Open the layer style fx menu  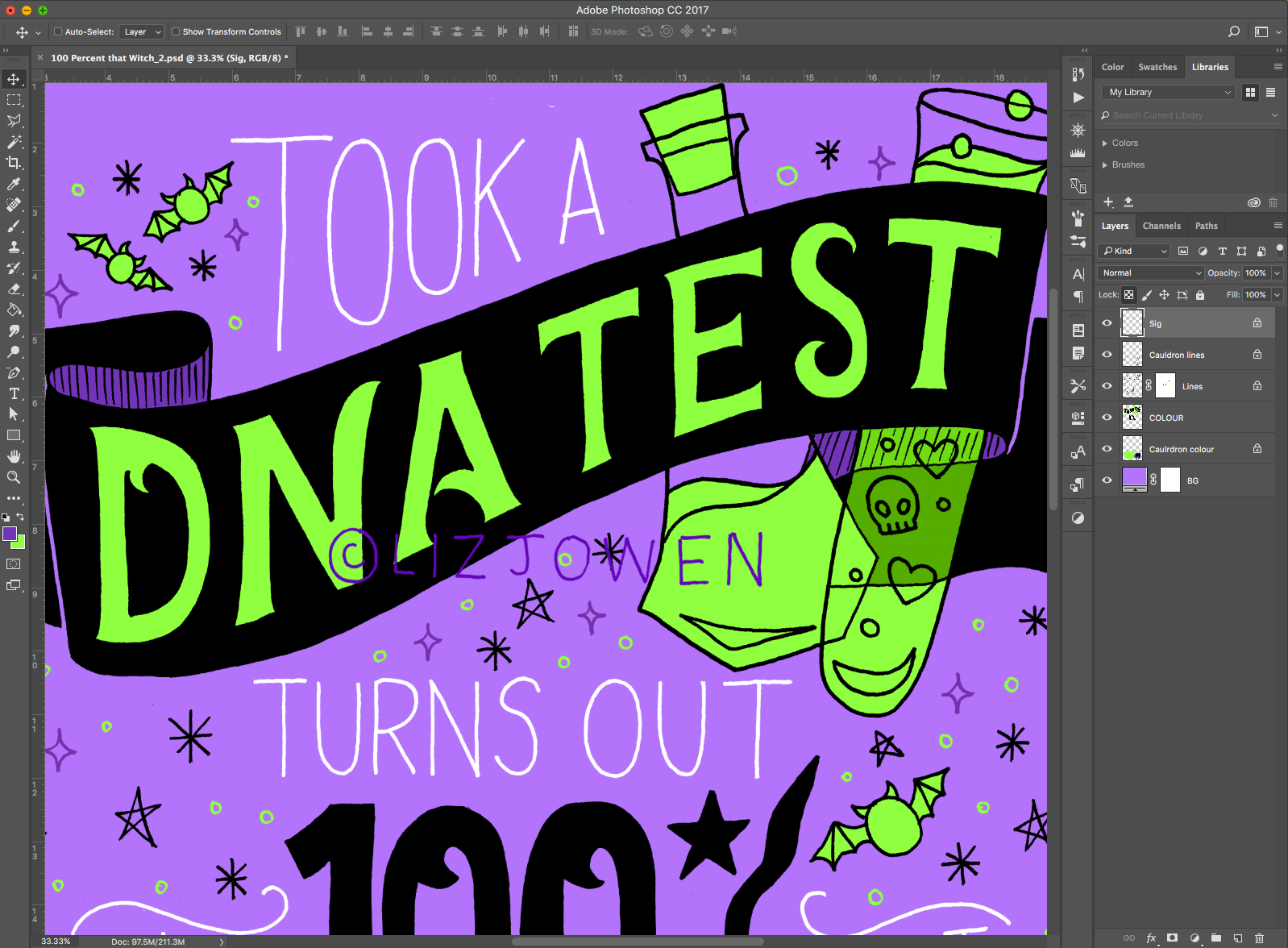(x=1151, y=938)
